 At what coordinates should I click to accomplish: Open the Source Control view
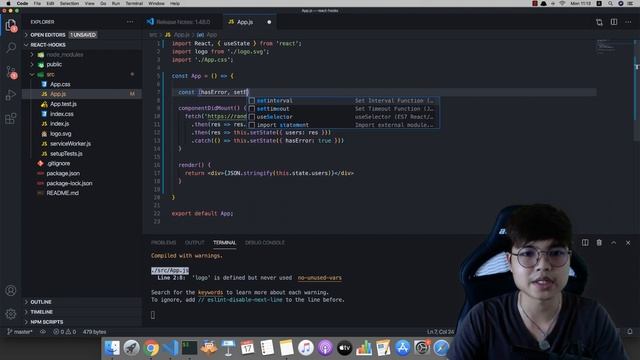coord(11,72)
